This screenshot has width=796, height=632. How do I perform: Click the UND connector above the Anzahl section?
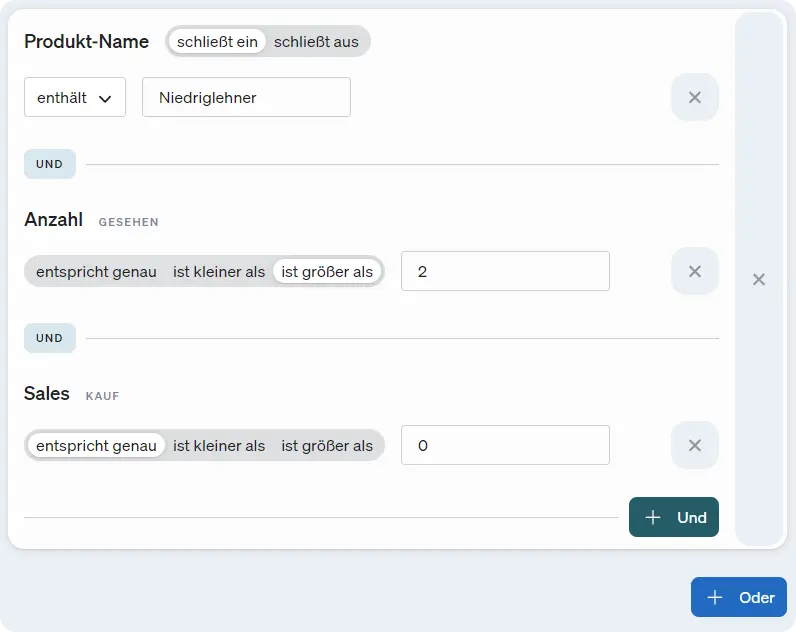[x=50, y=164]
